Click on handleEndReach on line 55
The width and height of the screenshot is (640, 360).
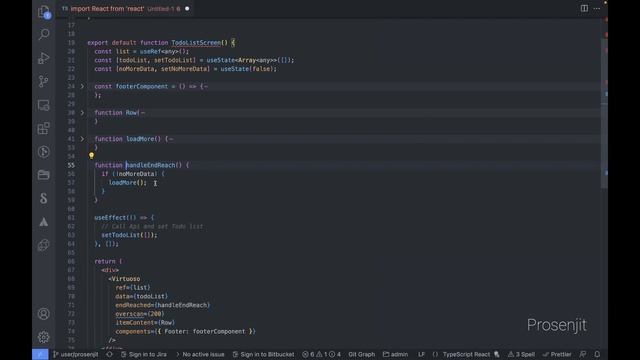pos(151,165)
